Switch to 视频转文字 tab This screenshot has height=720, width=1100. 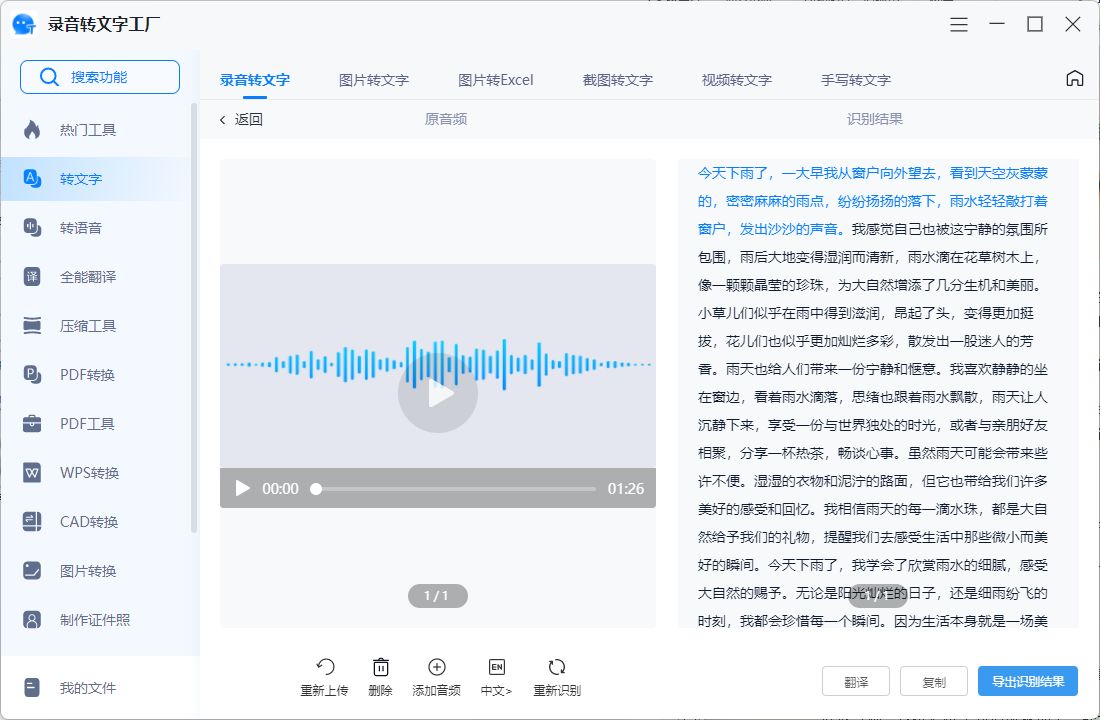click(x=737, y=80)
